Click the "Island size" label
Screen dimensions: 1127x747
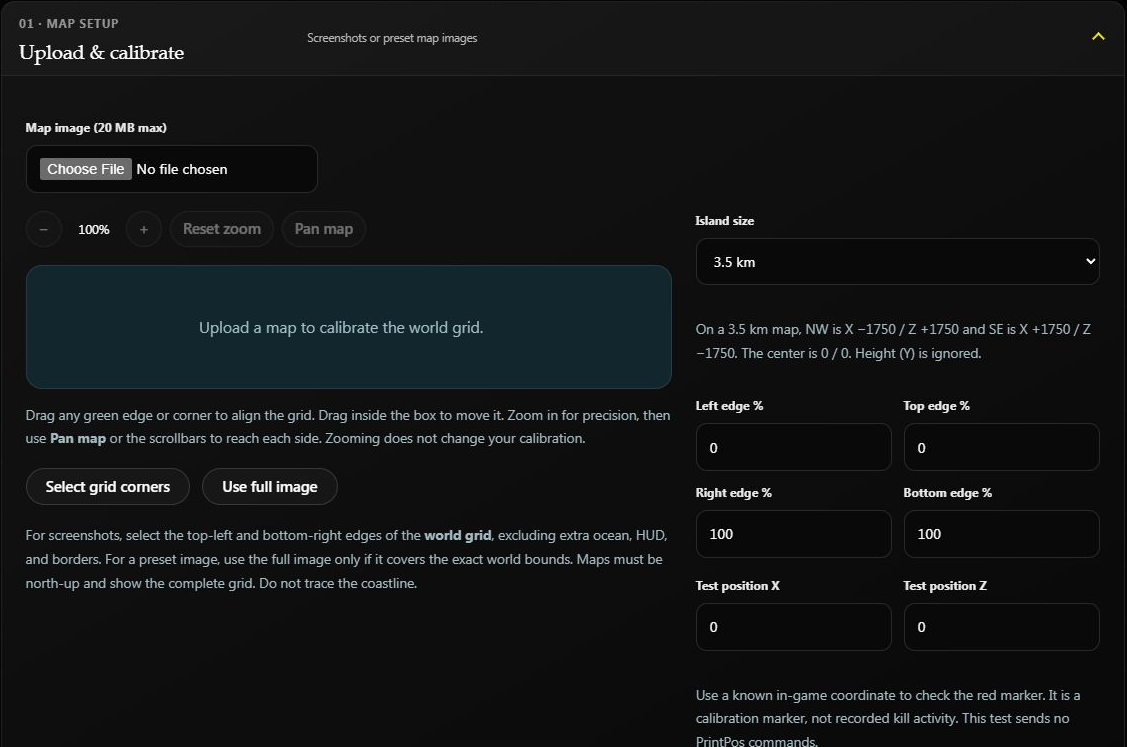[x=724, y=221]
